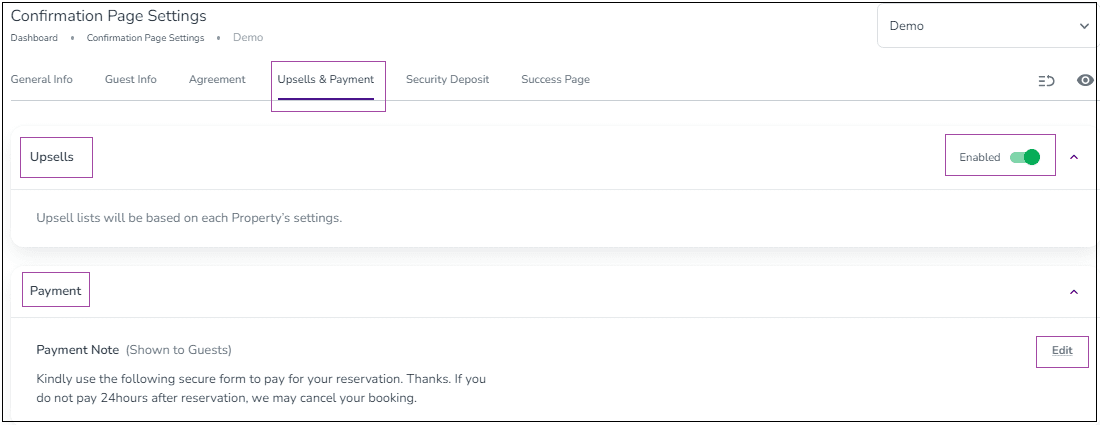The image size is (1100, 425).
Task: Collapse the Payment section chevron
Action: [x=1073, y=292]
